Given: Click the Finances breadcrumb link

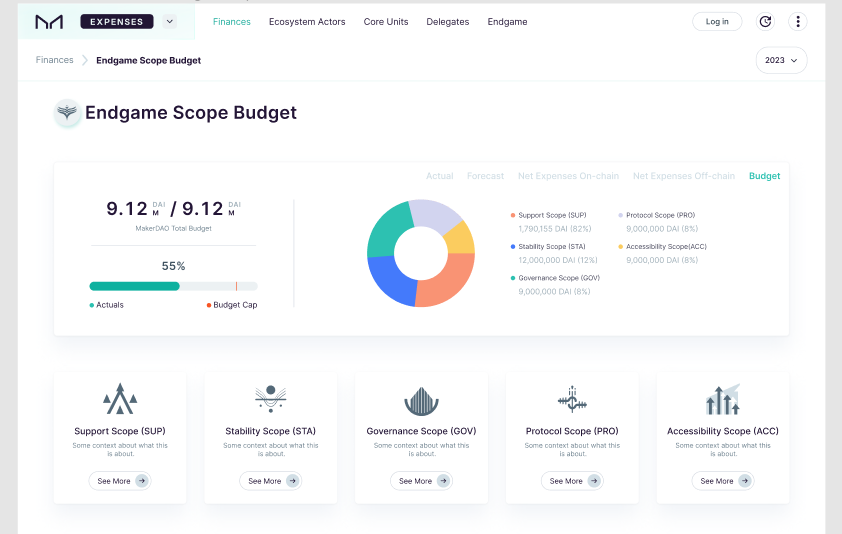Looking at the screenshot, I should click(x=55, y=60).
